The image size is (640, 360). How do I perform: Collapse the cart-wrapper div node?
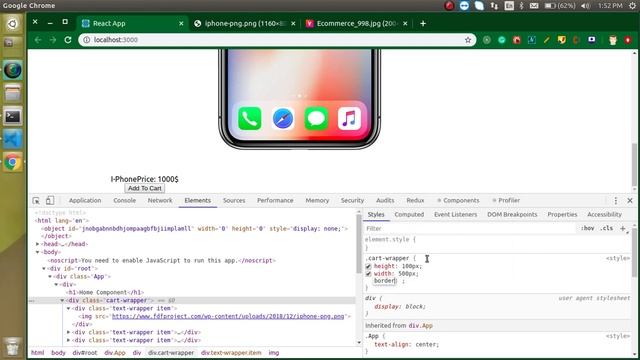[x=62, y=300]
